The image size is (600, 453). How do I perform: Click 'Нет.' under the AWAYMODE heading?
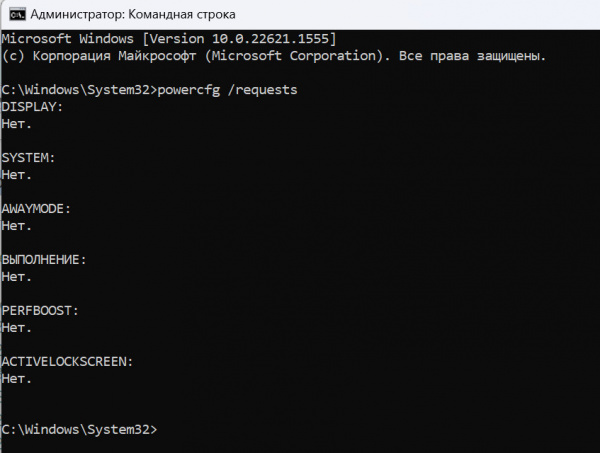[x=17, y=225]
